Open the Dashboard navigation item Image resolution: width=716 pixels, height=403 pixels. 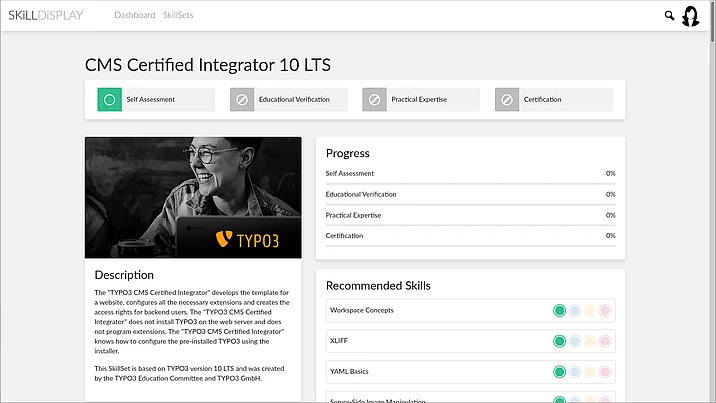pos(134,16)
